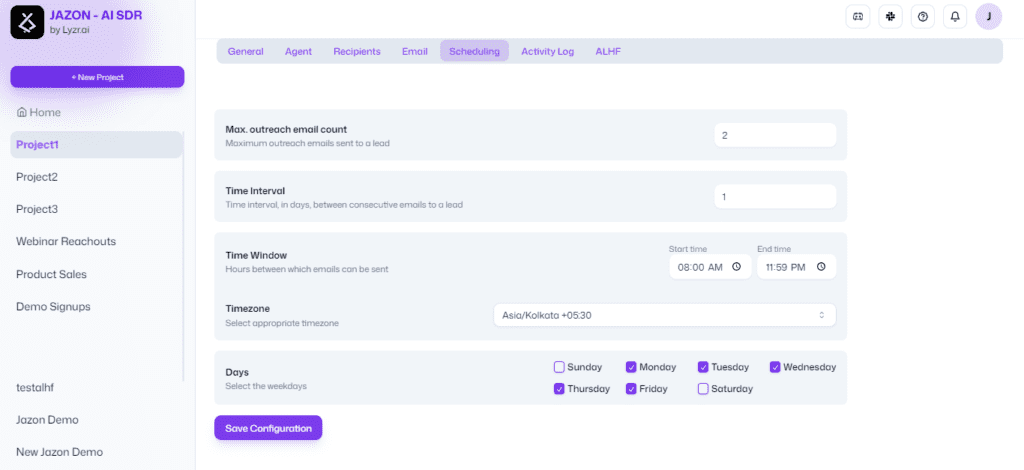This screenshot has height=470, width=1024.
Task: Click the 'JAZON - AI SDR' title text
Action: click(96, 15)
